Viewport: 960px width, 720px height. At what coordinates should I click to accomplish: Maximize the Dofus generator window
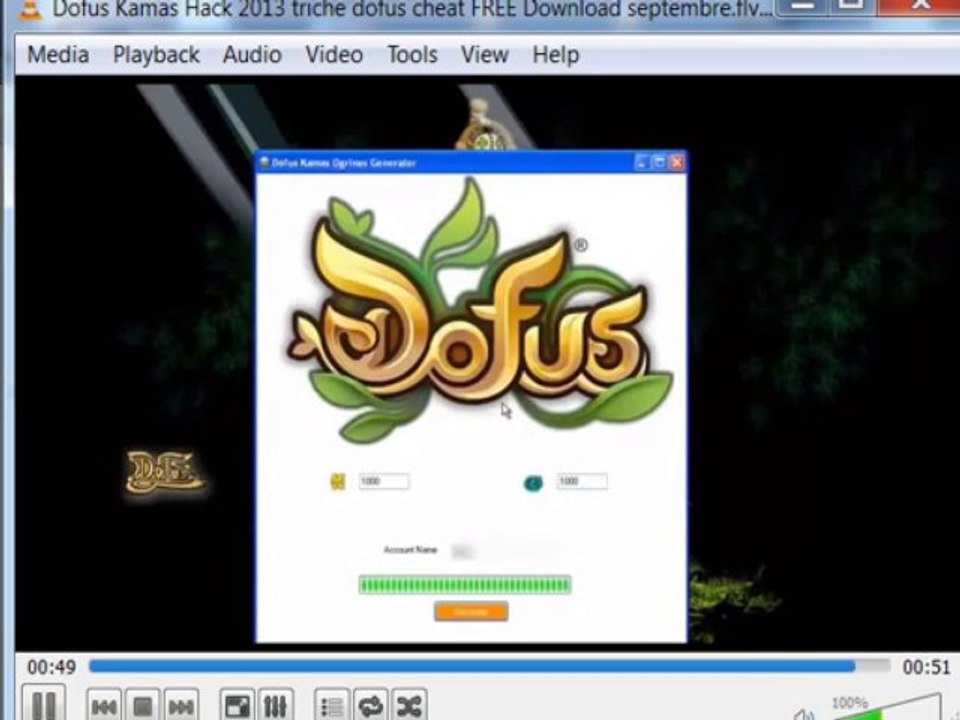pyautogui.click(x=659, y=162)
